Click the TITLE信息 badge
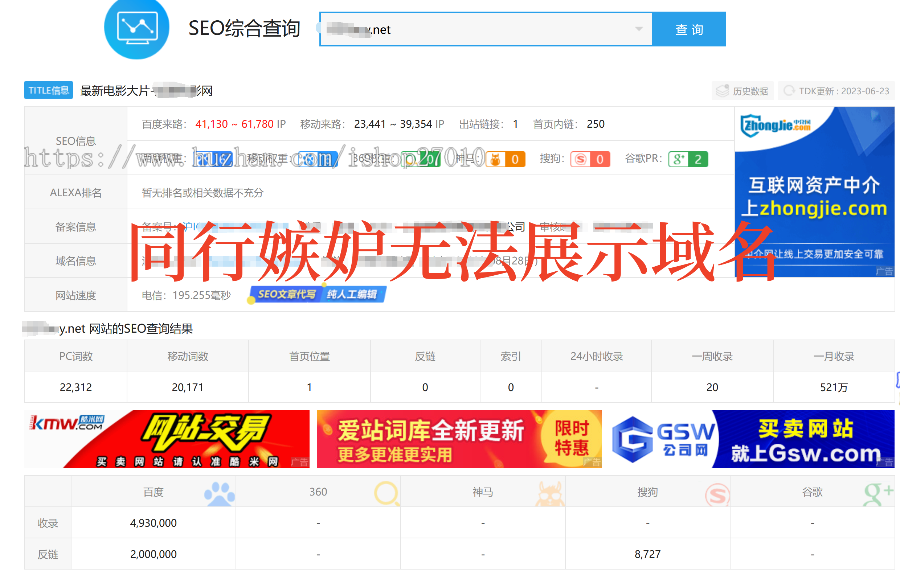Image resolution: width=900 pixels, height=571 pixels. pyautogui.click(x=48, y=90)
